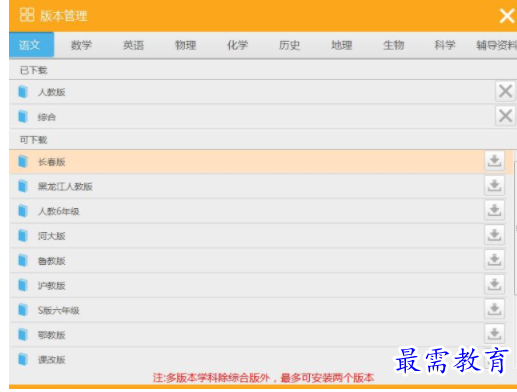Remove the downloaded 综合 version

click(505, 116)
